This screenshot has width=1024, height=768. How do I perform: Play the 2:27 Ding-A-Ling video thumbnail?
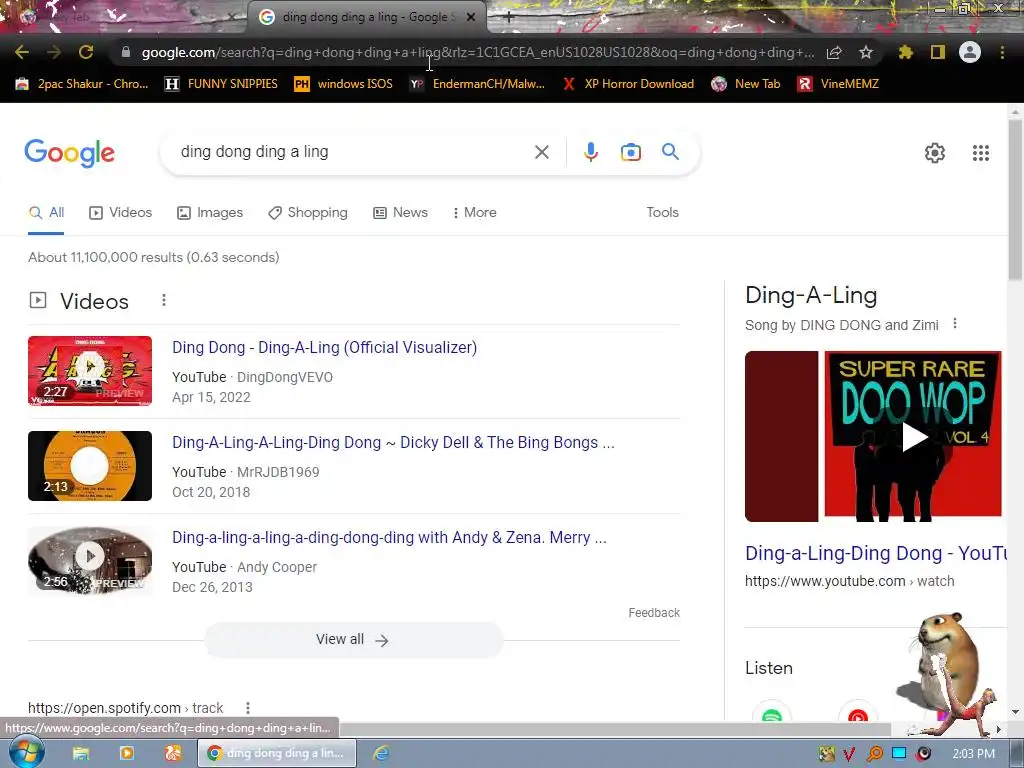(x=90, y=371)
